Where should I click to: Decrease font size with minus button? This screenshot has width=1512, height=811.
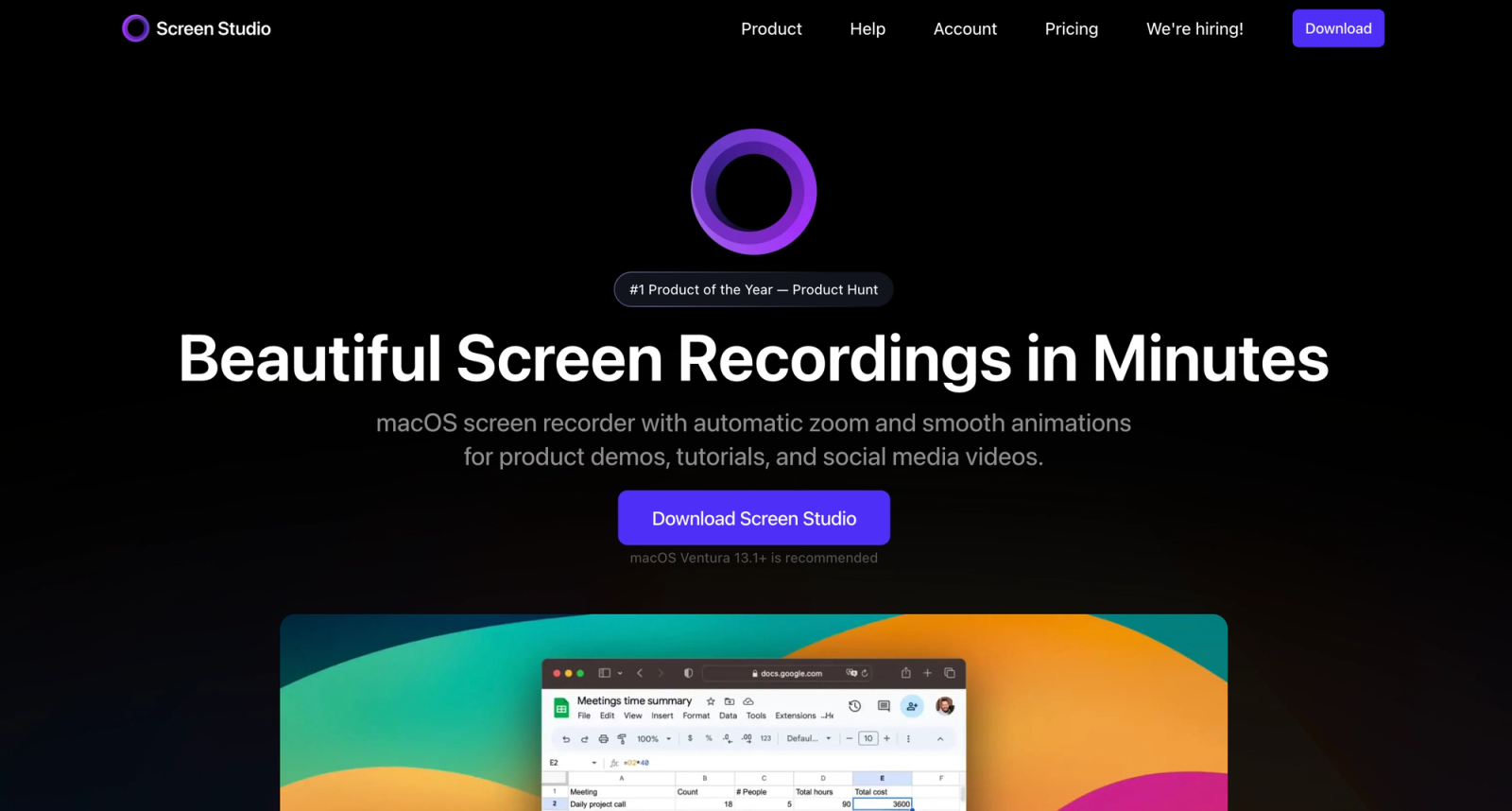(x=849, y=738)
